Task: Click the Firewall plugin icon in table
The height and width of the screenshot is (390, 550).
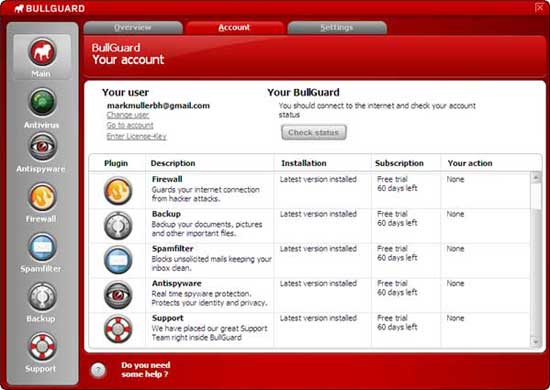Action: pos(118,191)
